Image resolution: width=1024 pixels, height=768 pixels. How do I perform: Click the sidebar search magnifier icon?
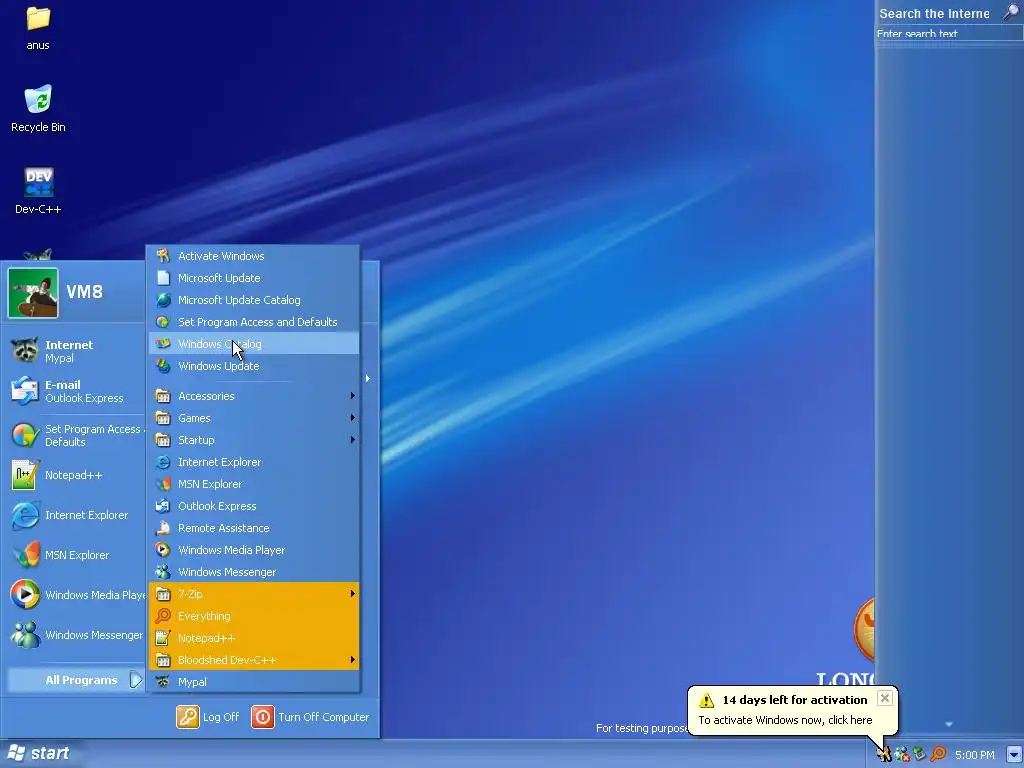click(x=1011, y=12)
